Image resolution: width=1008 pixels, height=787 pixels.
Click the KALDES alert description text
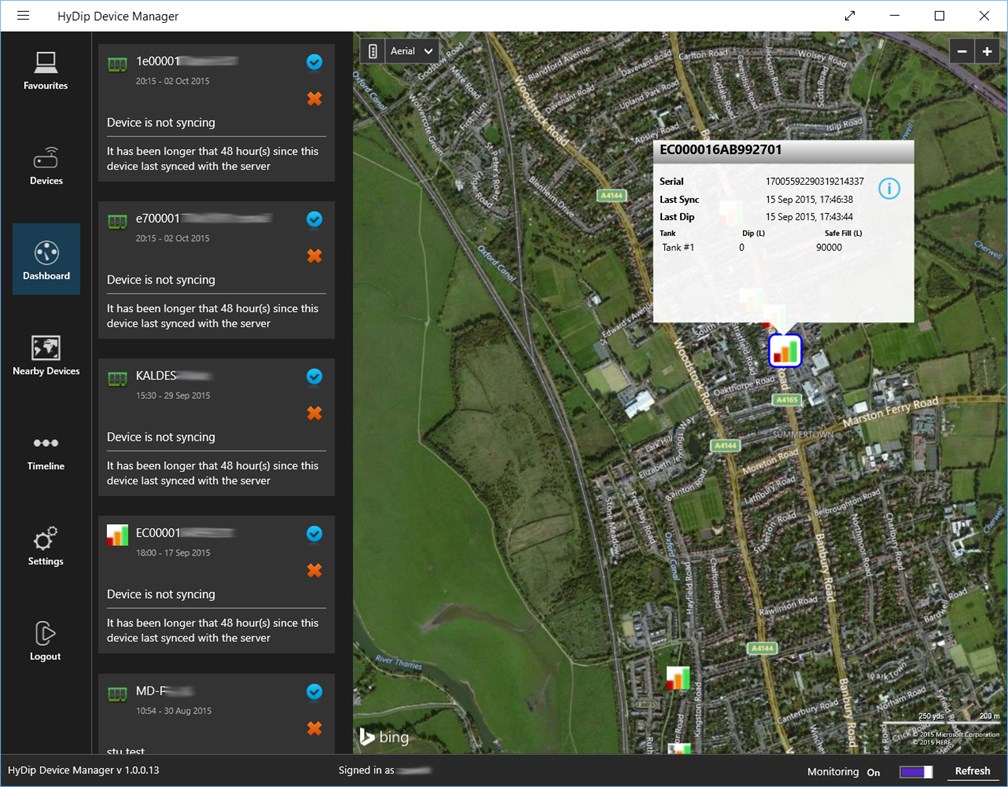(x=212, y=473)
